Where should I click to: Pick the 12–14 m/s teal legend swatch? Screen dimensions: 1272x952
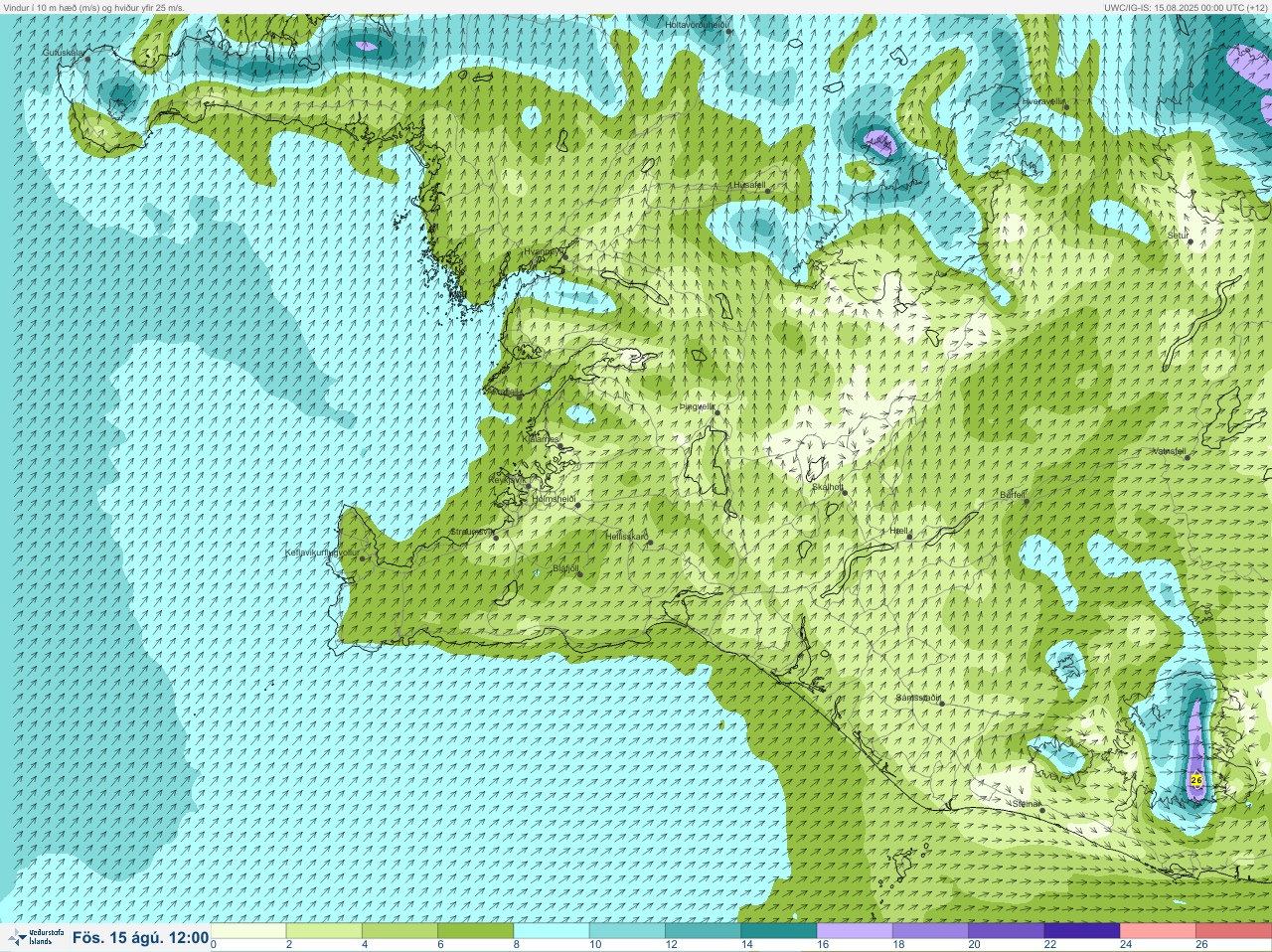703,931
